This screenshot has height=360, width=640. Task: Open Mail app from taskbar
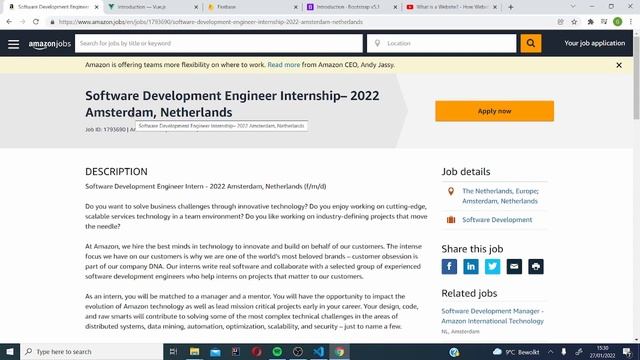click(215, 351)
